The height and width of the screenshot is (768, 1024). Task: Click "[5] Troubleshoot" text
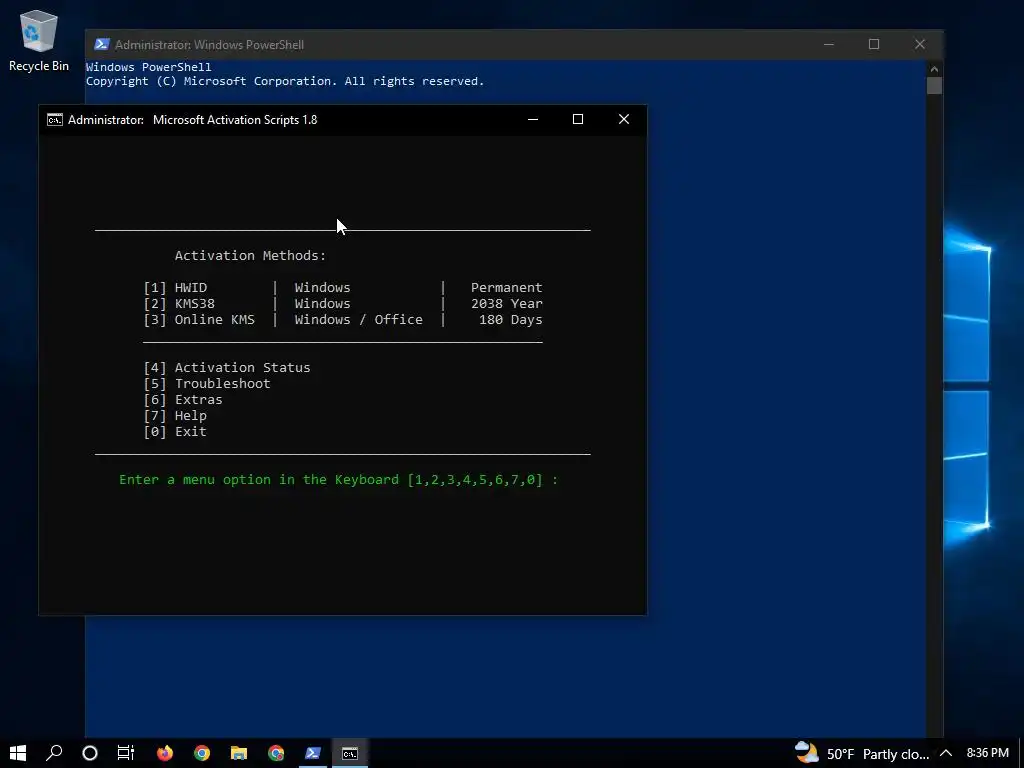(207, 383)
